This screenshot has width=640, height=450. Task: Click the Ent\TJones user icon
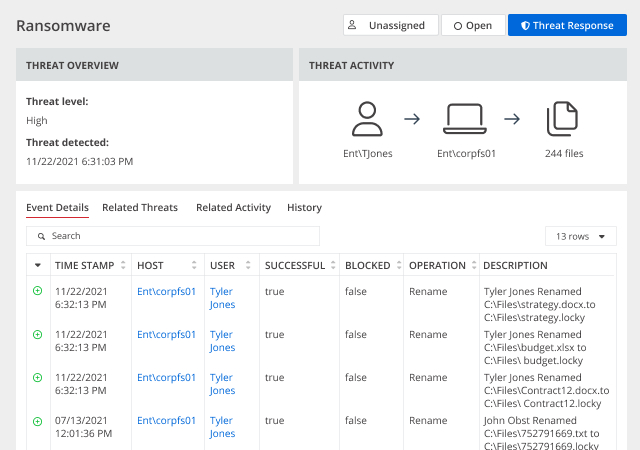click(x=367, y=119)
